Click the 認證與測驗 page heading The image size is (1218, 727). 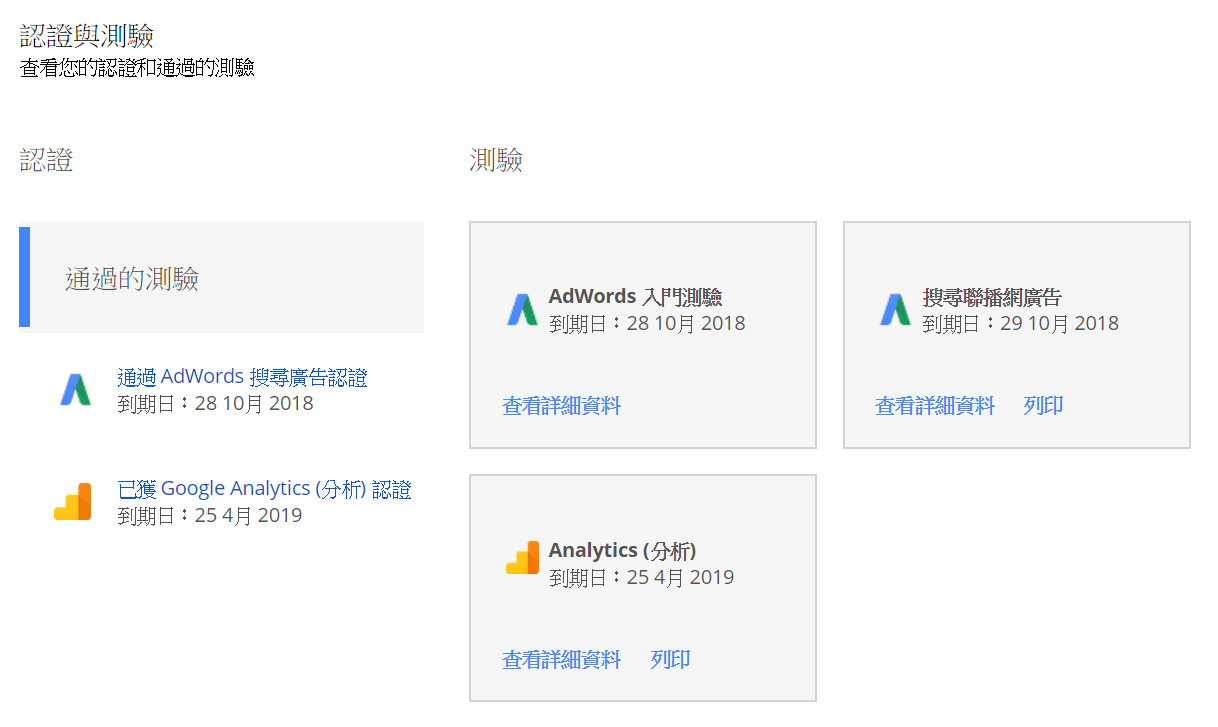click(87, 36)
